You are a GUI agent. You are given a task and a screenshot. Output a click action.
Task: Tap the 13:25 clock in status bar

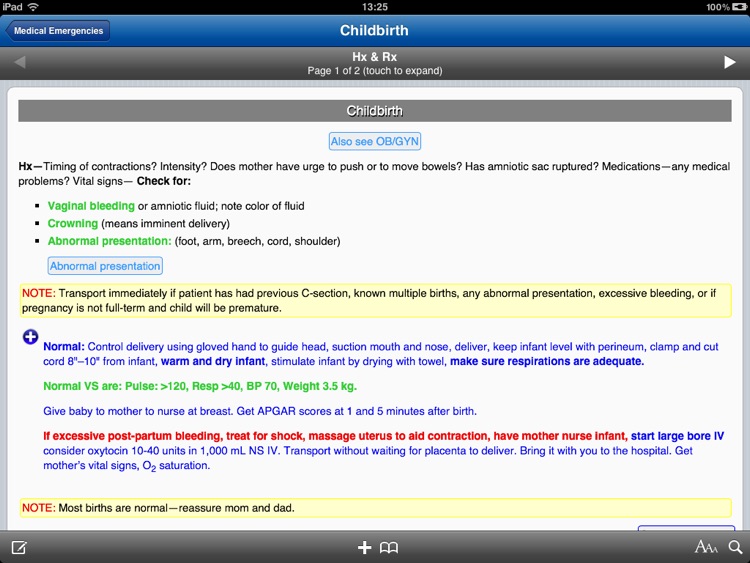375,7
